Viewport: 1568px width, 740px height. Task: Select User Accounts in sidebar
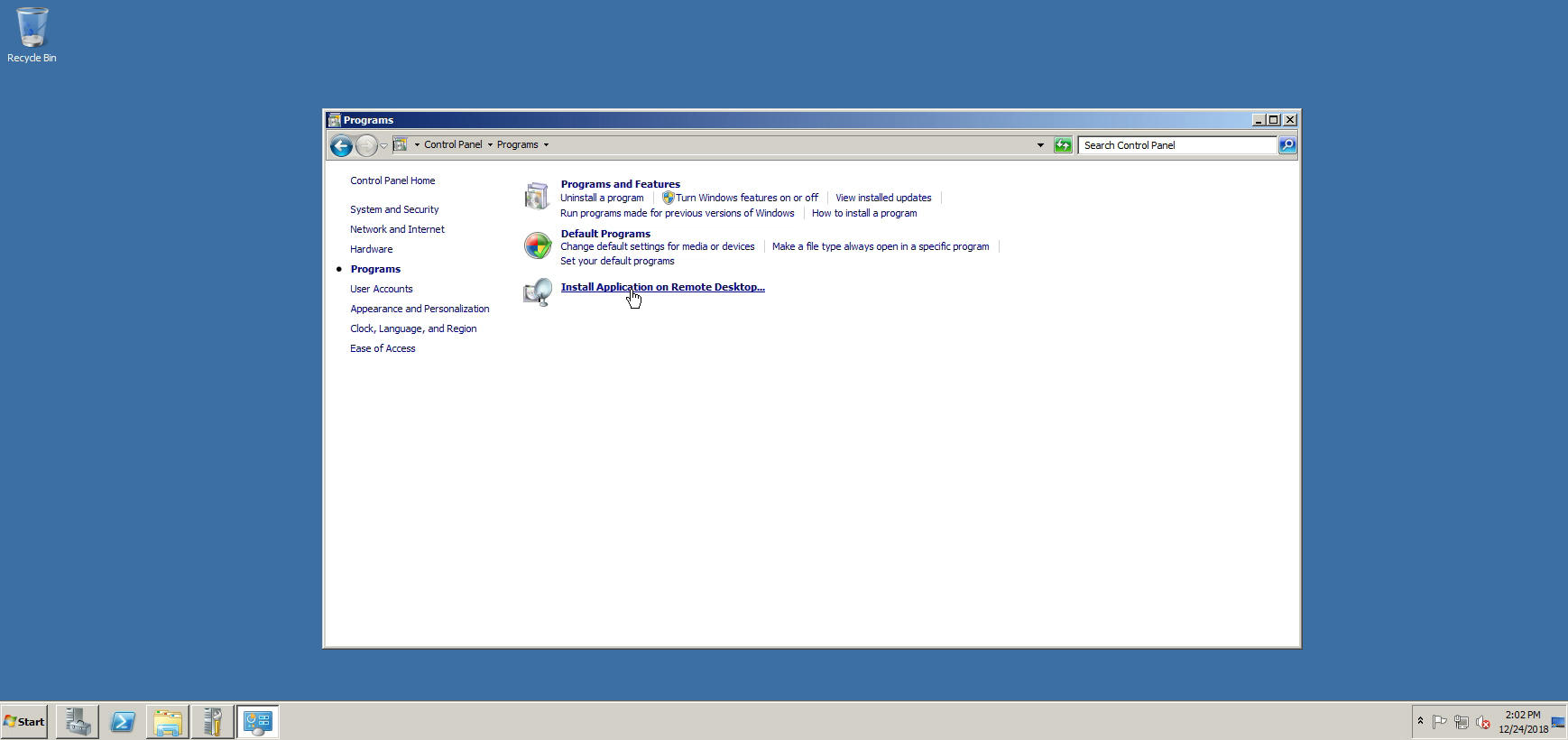[x=381, y=289]
